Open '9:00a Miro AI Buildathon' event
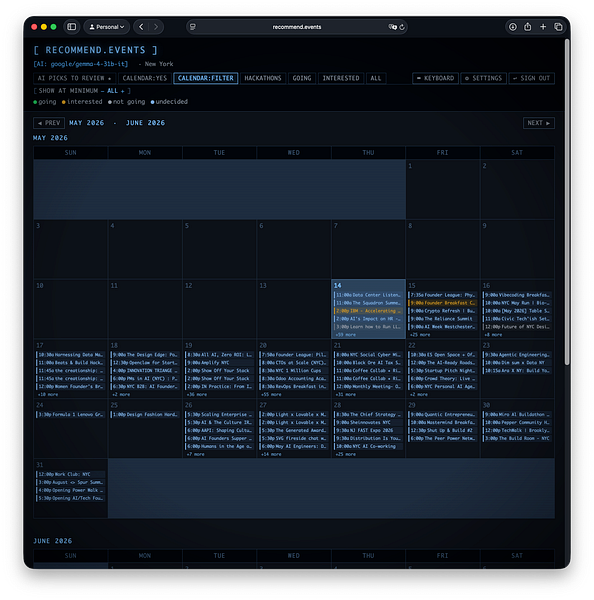Screen dimensions: 594x600 point(517,415)
